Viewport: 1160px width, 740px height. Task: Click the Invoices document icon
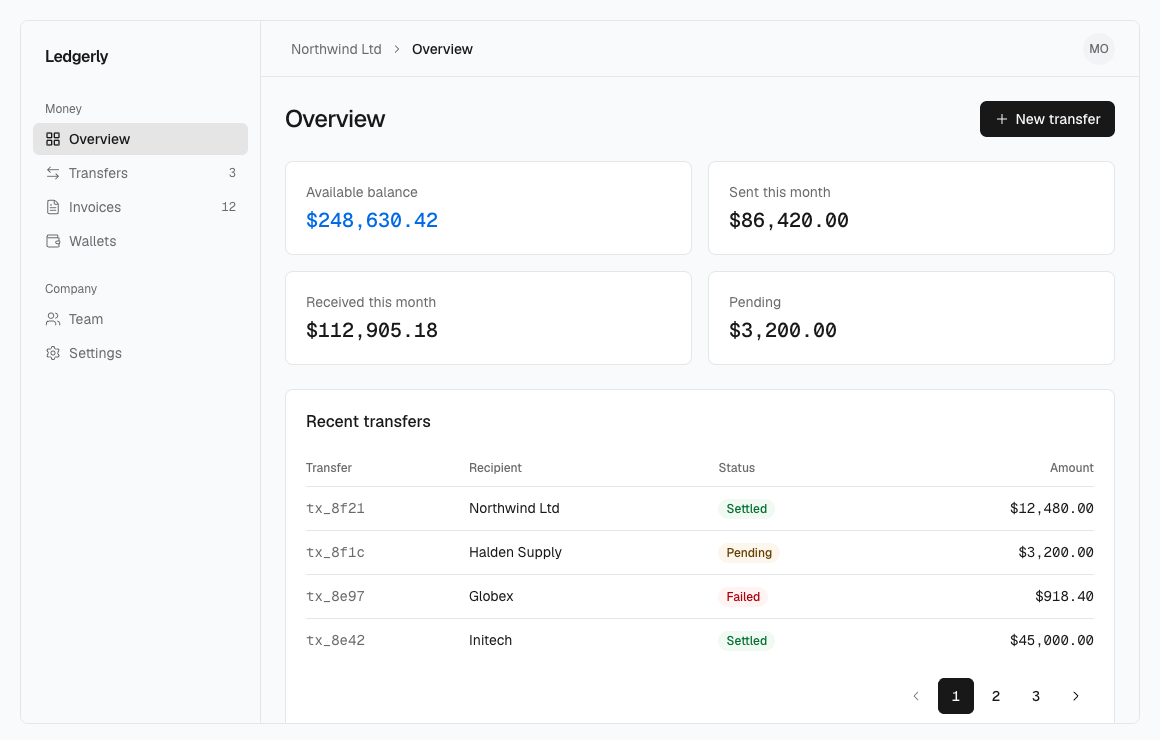[x=53, y=207]
